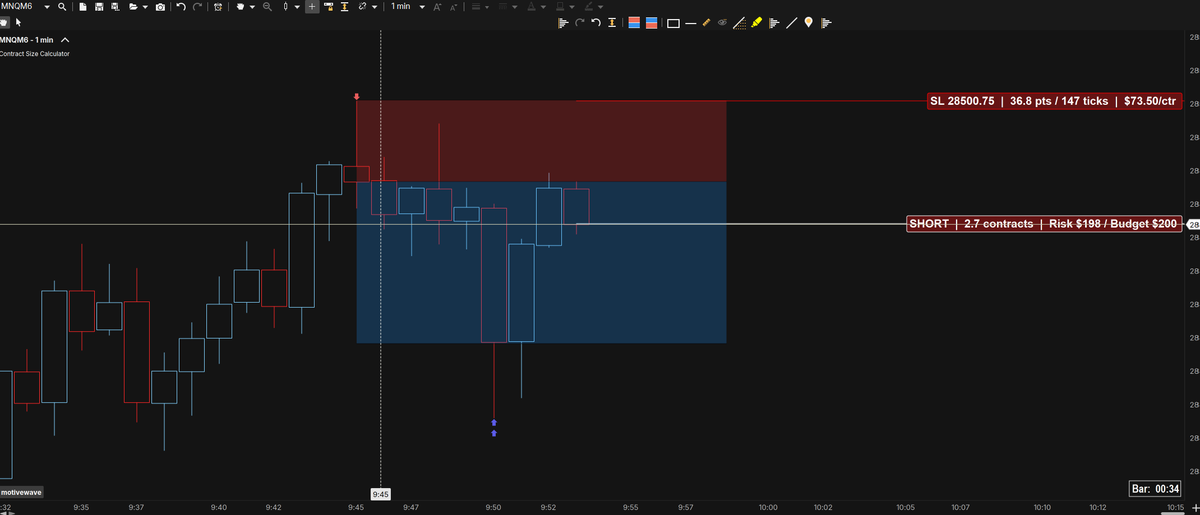This screenshot has width=1200, height=515.
Task: Redo action in top toolbar
Action: 197,7
